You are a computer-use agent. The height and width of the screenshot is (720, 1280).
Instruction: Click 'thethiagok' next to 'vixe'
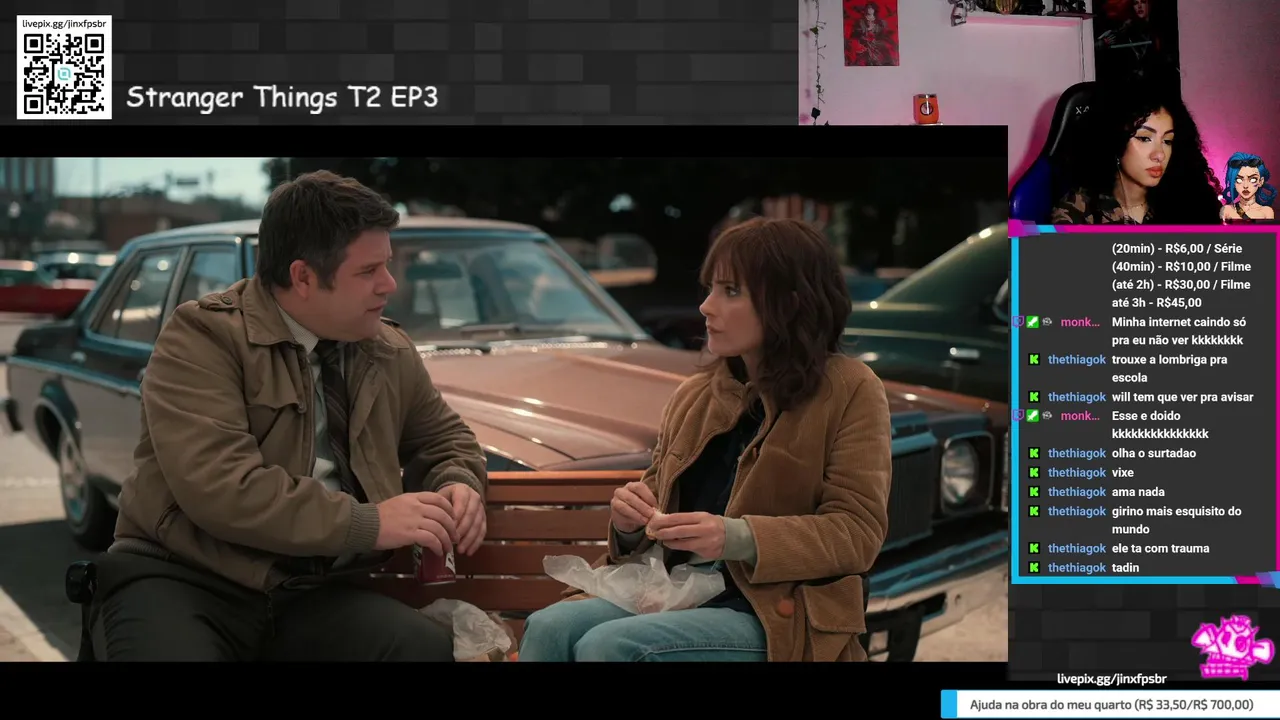click(1077, 473)
